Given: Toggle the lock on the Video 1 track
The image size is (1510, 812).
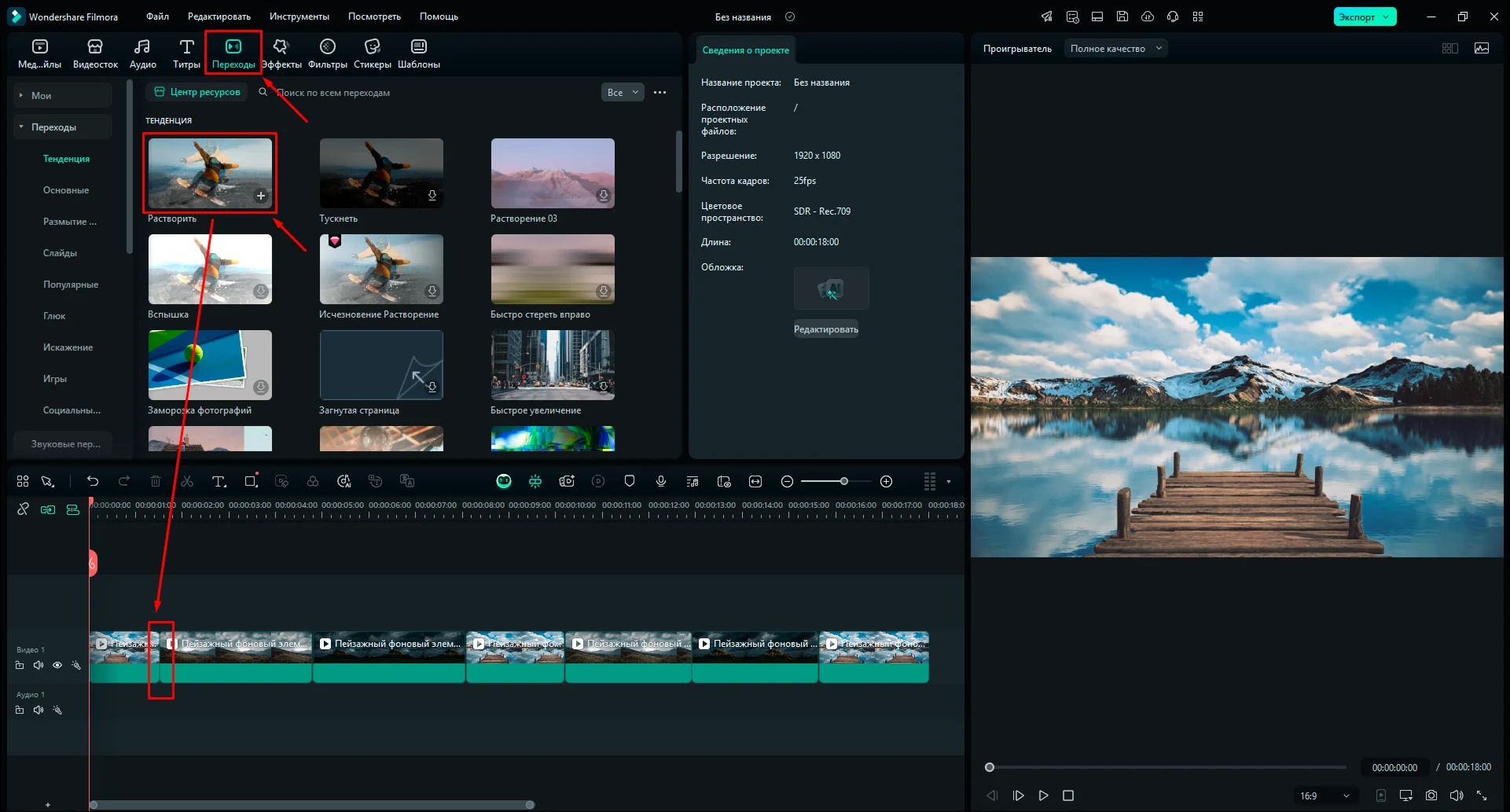Looking at the screenshot, I should 20,665.
